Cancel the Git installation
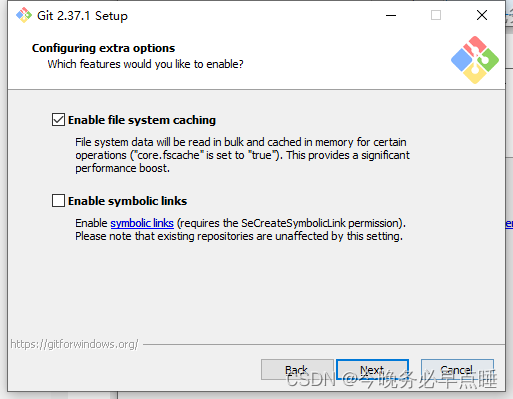513x399 pixels. [x=457, y=370]
